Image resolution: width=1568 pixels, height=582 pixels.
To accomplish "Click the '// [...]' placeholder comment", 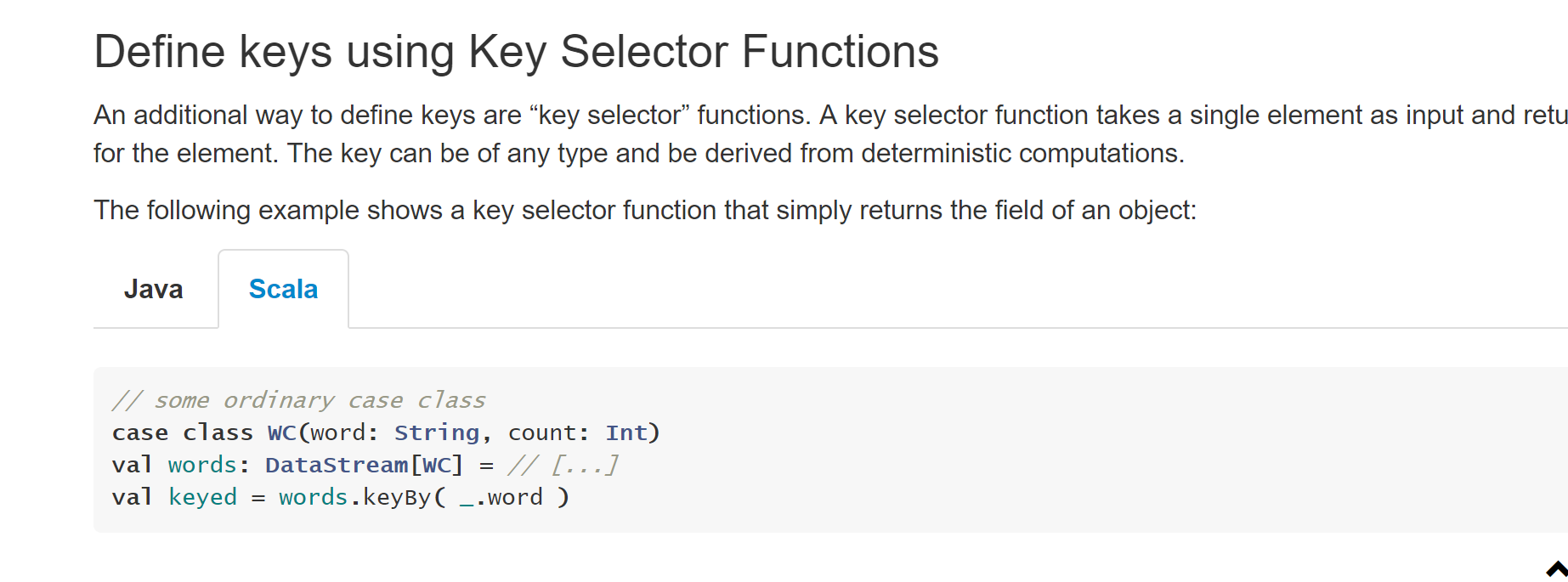I will coord(563,465).
